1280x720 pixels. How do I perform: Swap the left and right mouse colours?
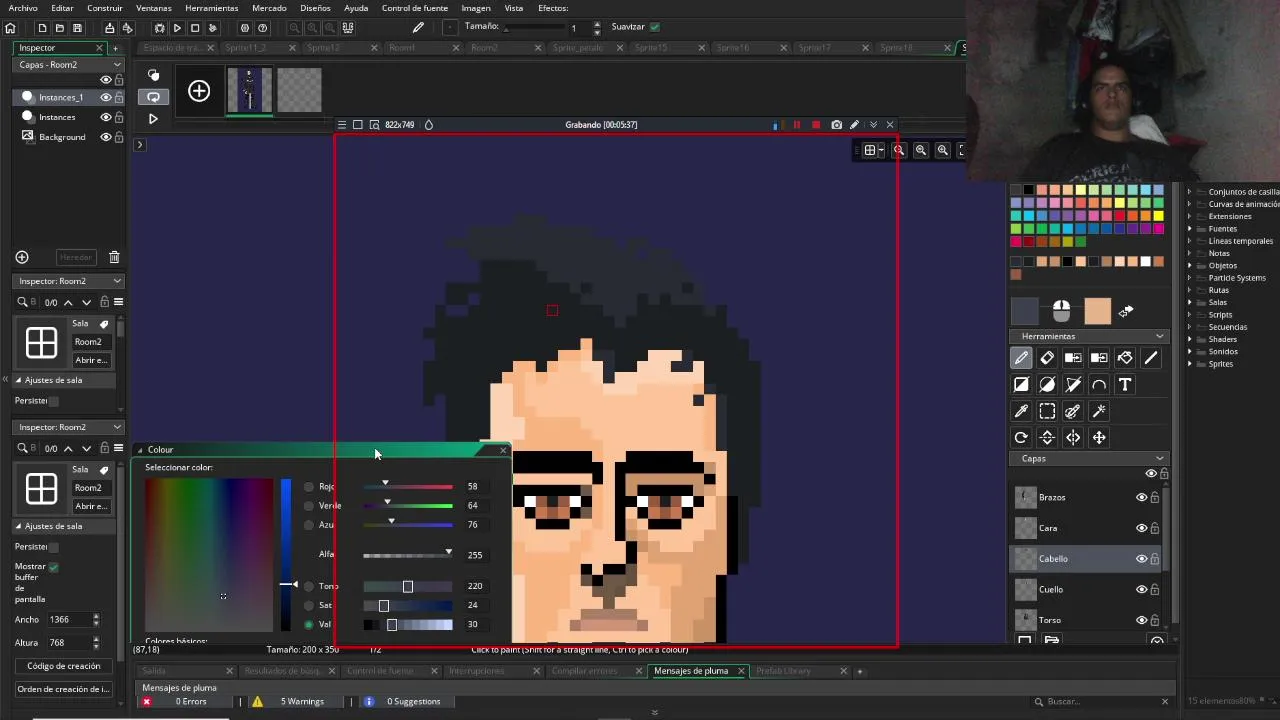[x=1126, y=312]
